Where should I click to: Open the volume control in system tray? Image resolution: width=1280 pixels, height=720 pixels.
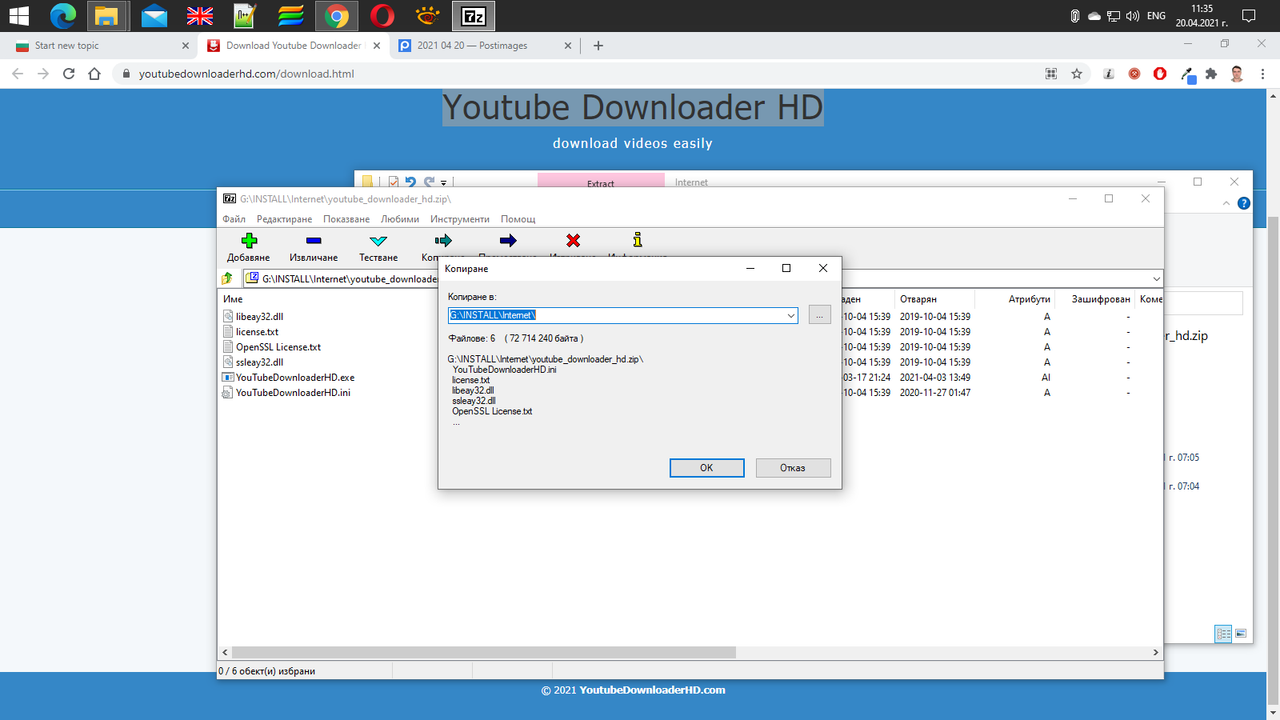point(1132,16)
